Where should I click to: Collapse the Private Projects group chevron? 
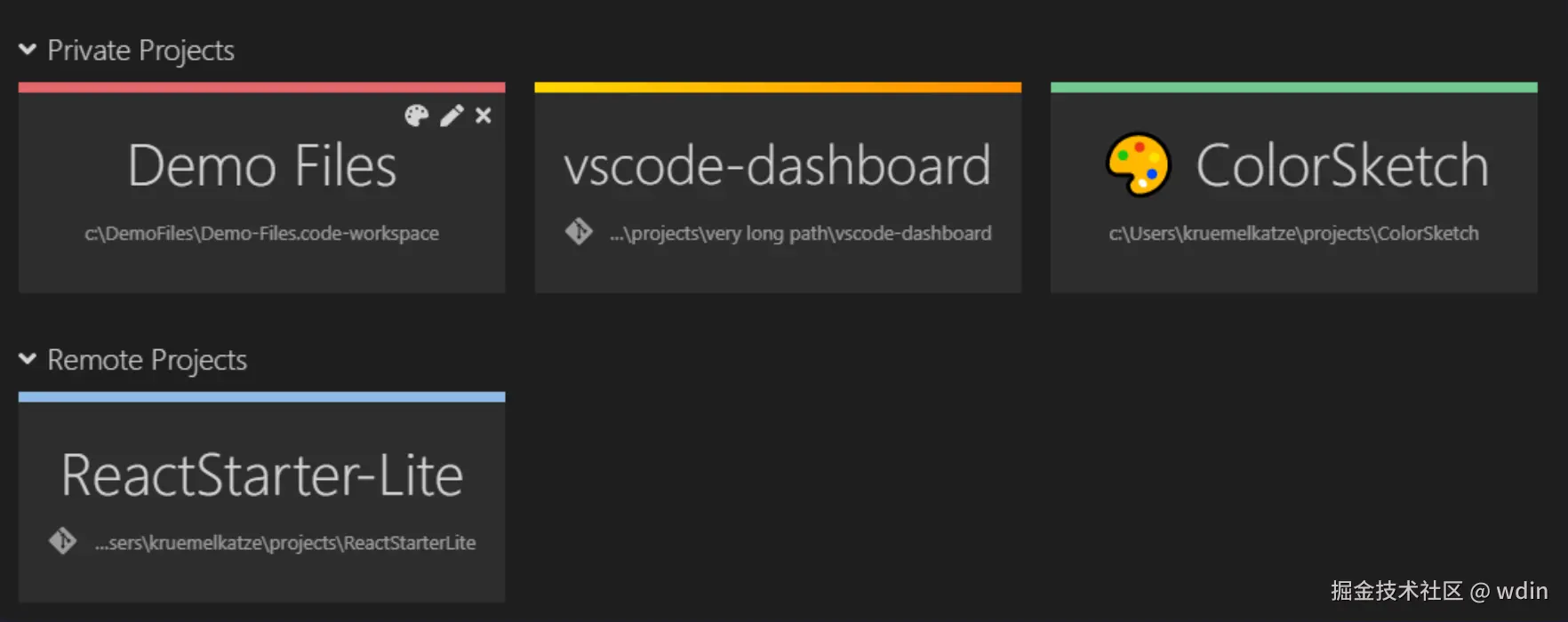[x=28, y=50]
